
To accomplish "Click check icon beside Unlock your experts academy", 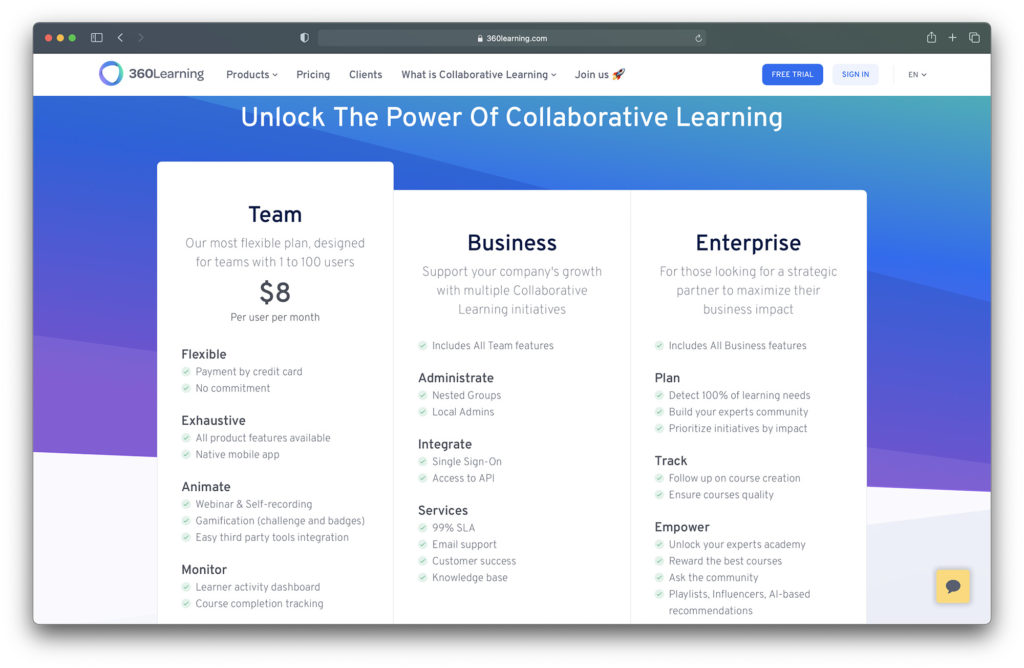I will tap(659, 544).
